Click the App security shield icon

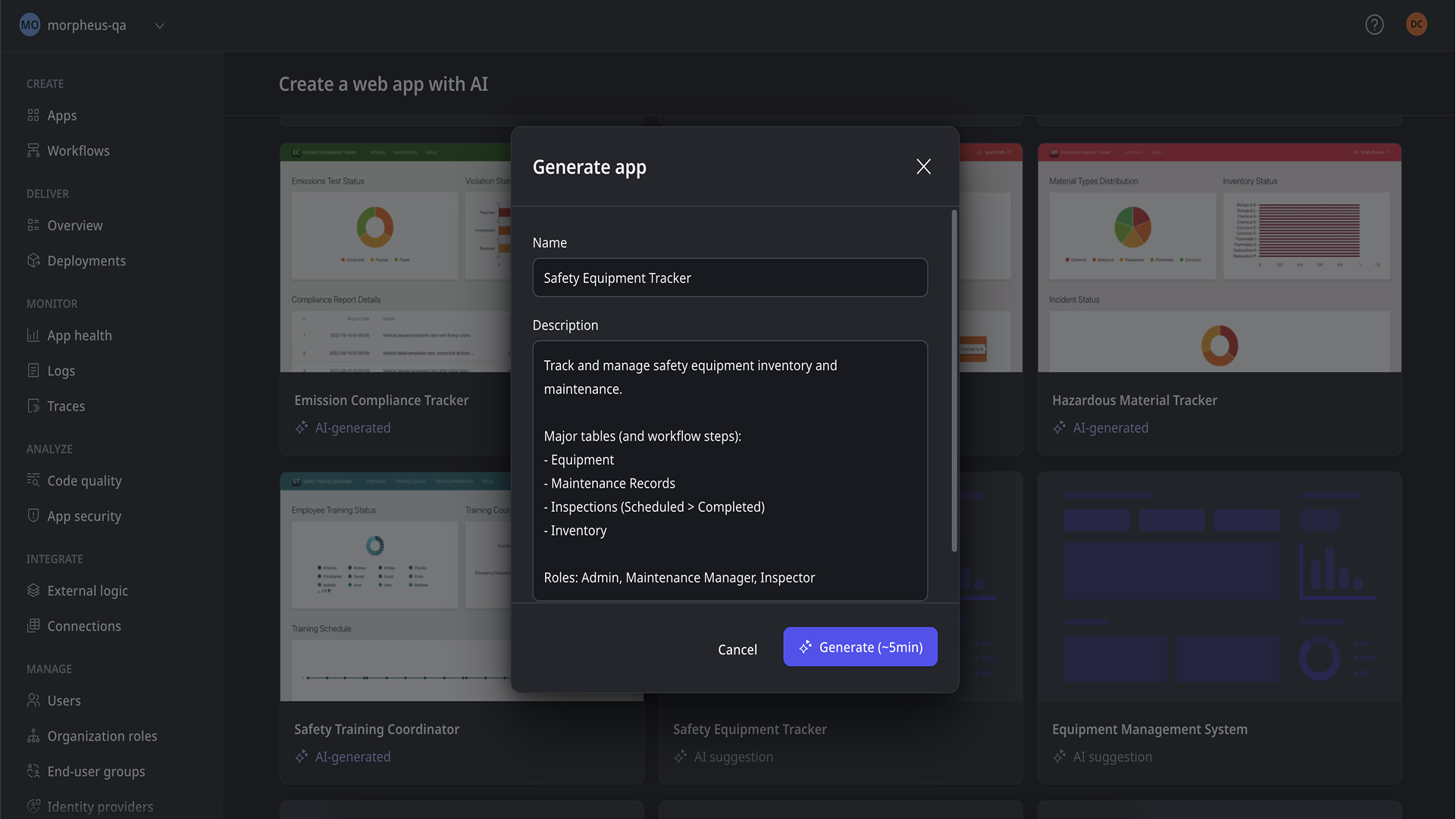(33, 516)
